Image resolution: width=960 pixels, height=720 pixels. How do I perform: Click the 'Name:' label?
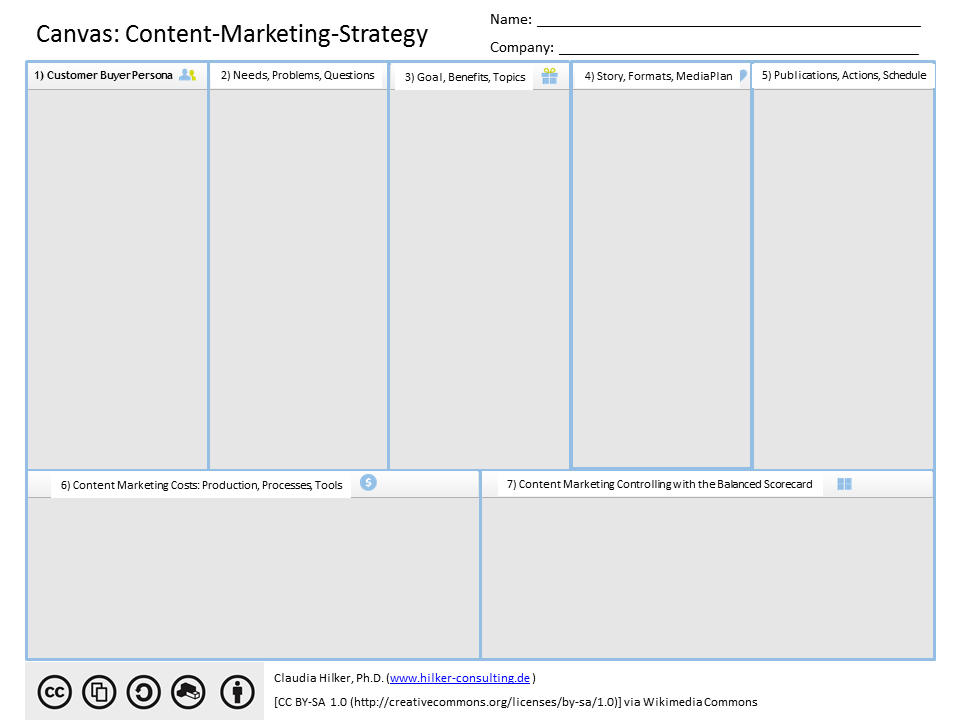[x=511, y=20]
